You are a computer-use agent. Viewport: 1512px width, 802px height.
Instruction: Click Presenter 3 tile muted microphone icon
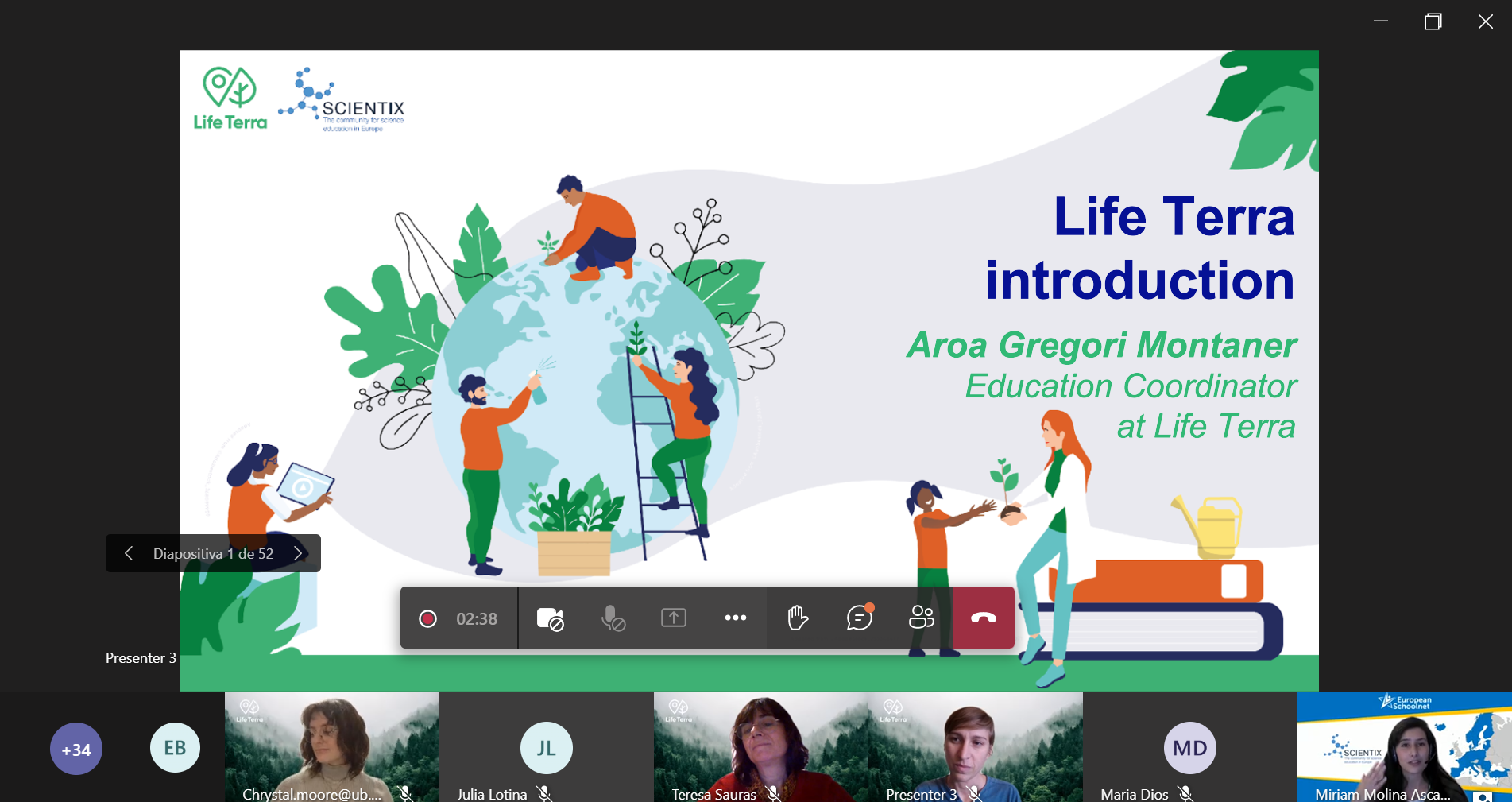tap(974, 793)
